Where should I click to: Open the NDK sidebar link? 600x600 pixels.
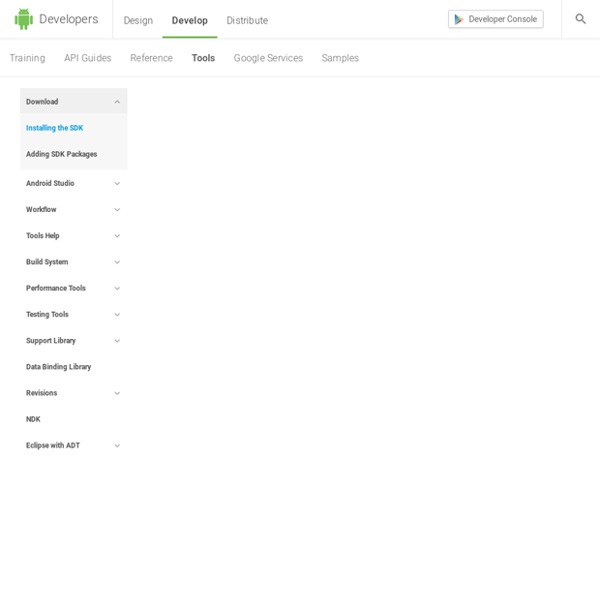[33, 419]
